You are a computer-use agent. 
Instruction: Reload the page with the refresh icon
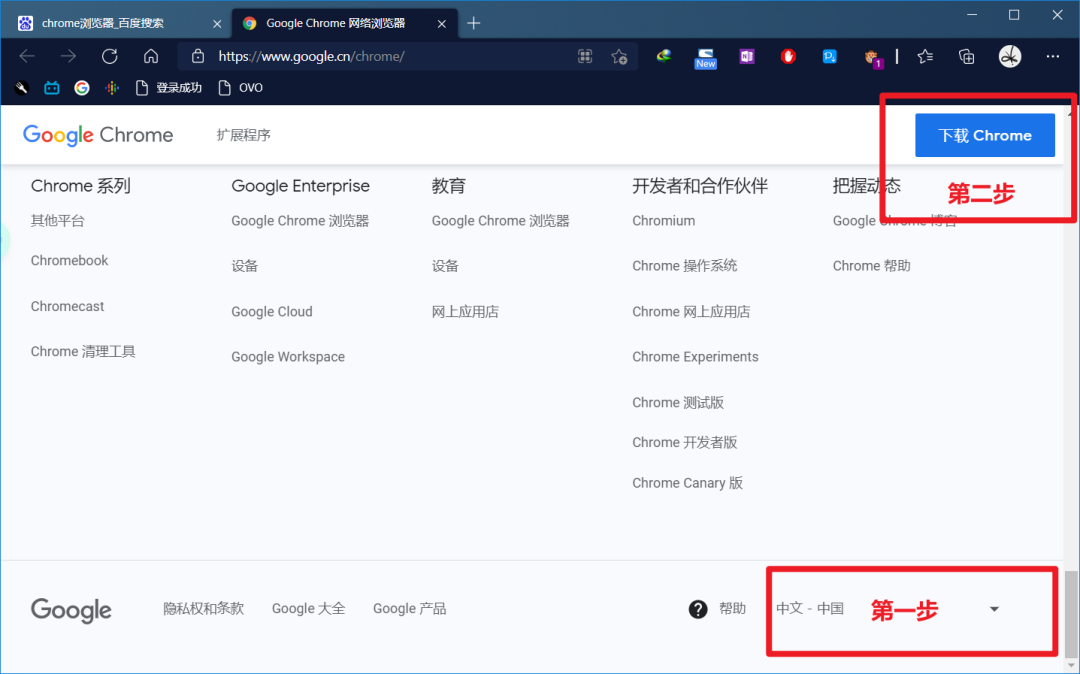(x=110, y=56)
